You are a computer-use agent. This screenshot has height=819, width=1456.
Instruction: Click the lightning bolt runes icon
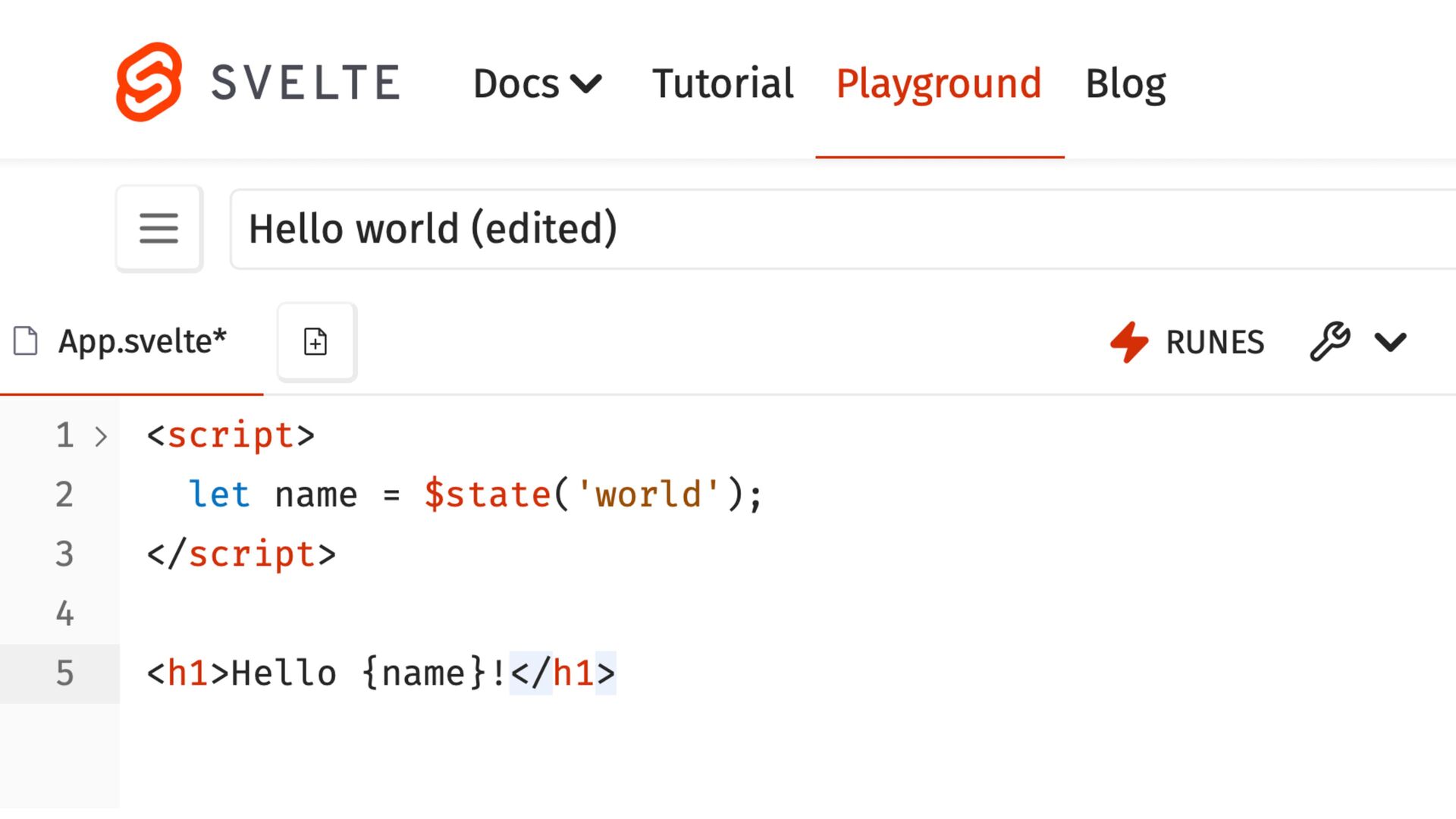tap(1129, 342)
